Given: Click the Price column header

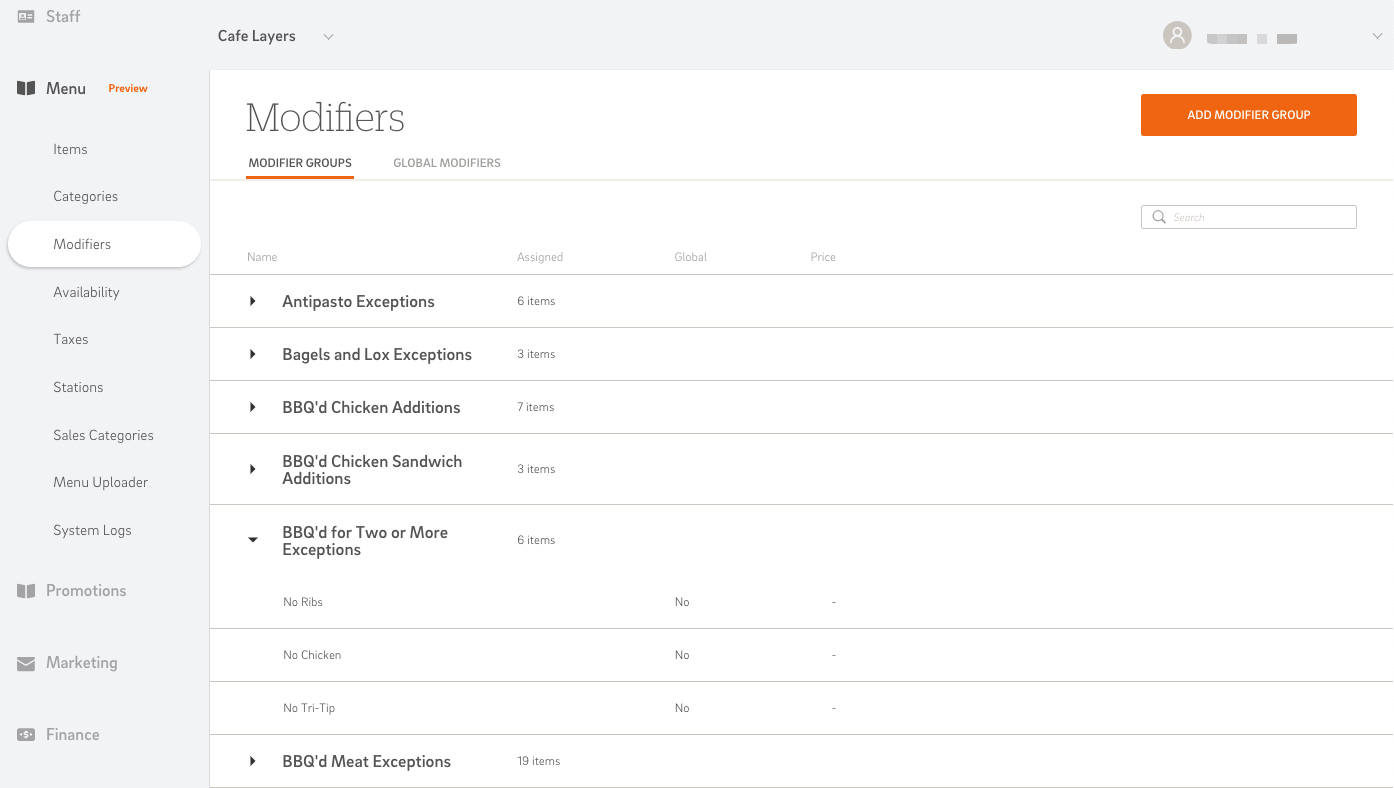Looking at the screenshot, I should point(823,257).
